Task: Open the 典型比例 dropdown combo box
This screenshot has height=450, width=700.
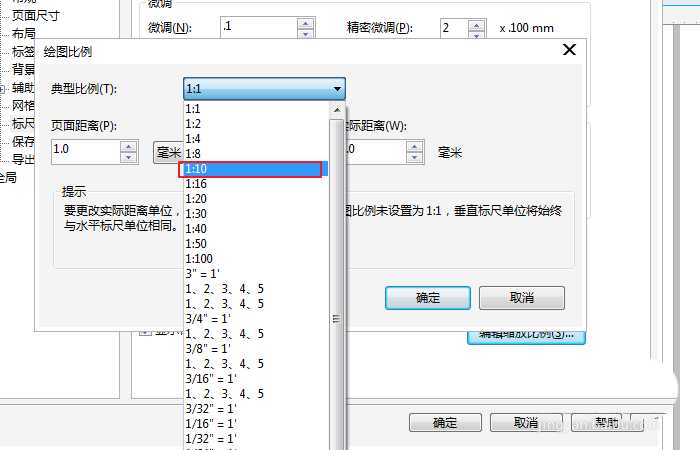Action: click(264, 89)
